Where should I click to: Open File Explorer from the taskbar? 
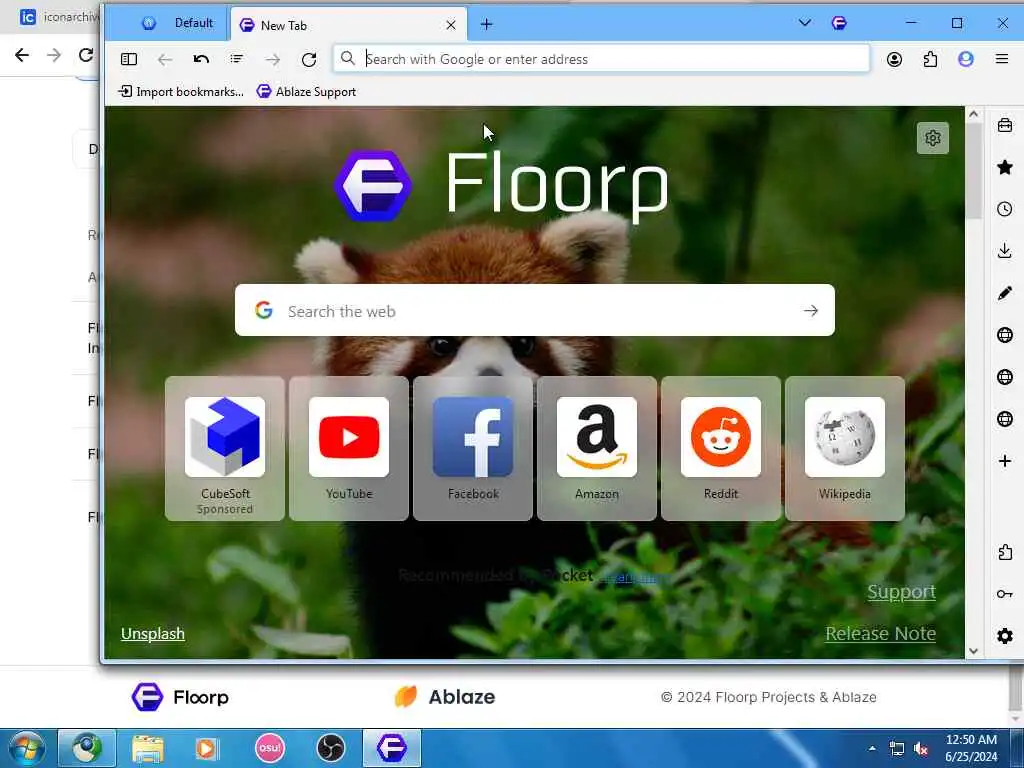(x=148, y=748)
